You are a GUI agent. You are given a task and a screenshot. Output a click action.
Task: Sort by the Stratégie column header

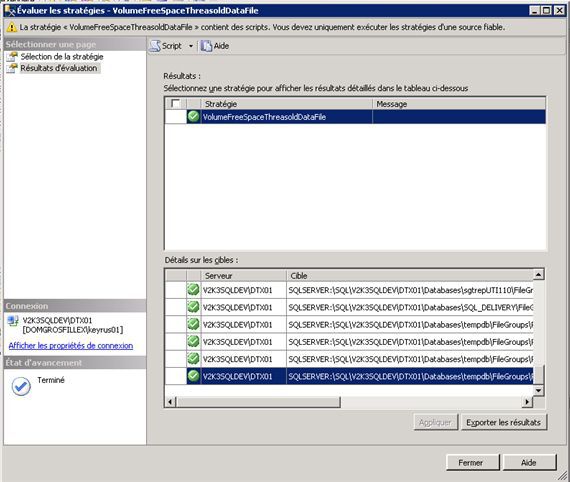(286, 104)
